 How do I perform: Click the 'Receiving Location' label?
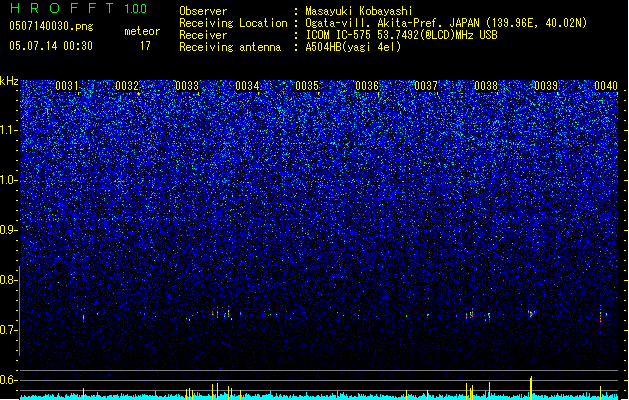point(233,23)
